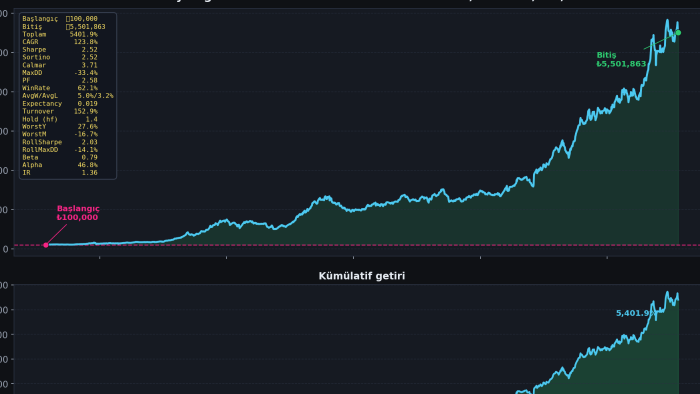Click the 'Toplam 5401.9%' stats row
700x394 pixels.
[60, 34]
